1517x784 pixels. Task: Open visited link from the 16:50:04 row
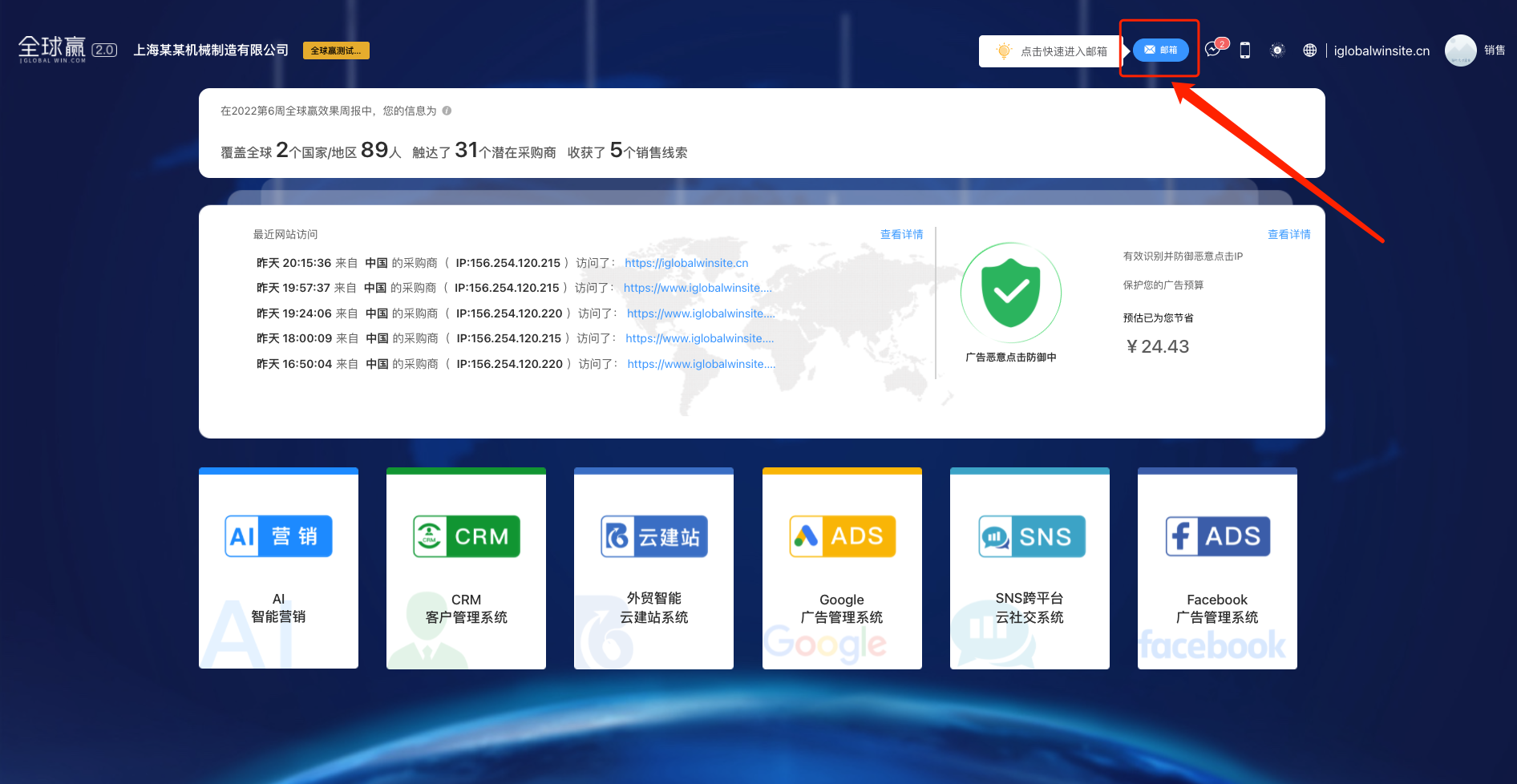pos(702,364)
